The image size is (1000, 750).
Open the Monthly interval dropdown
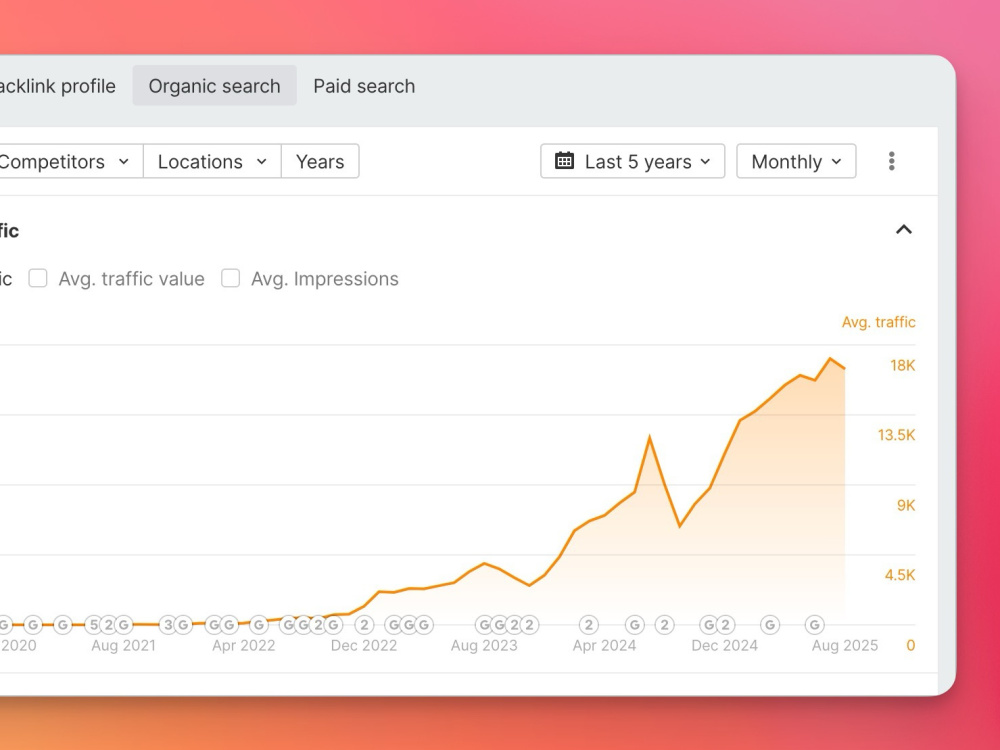pyautogui.click(x=796, y=161)
